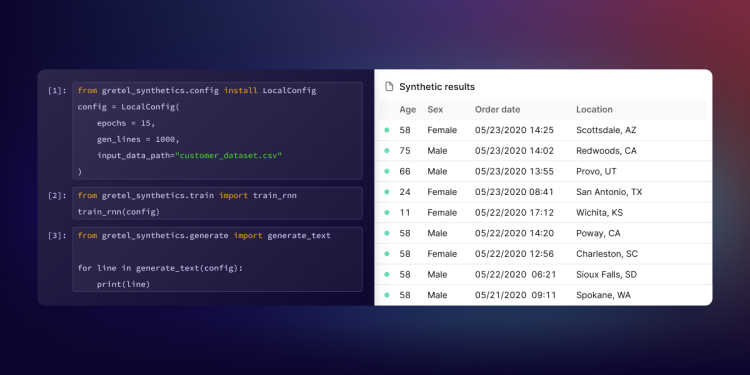750x375 pixels.
Task: Focus notebook cell [3] with generate_text code
Action: click(217, 259)
